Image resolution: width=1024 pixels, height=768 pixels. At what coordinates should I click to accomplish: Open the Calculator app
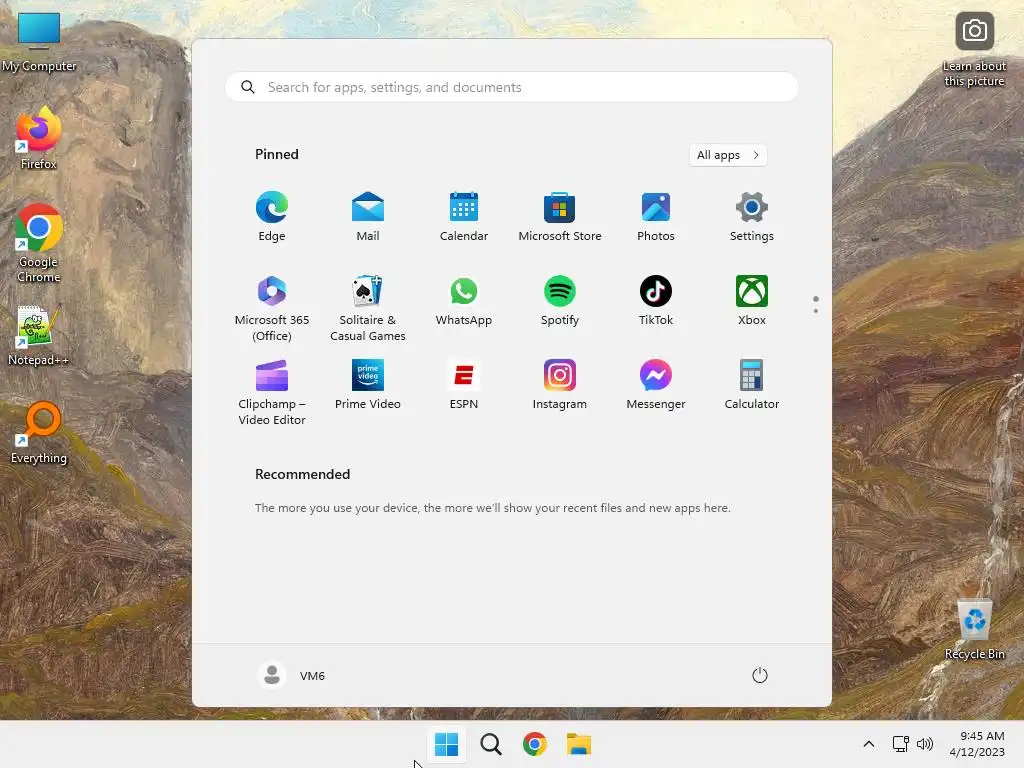[752, 385]
